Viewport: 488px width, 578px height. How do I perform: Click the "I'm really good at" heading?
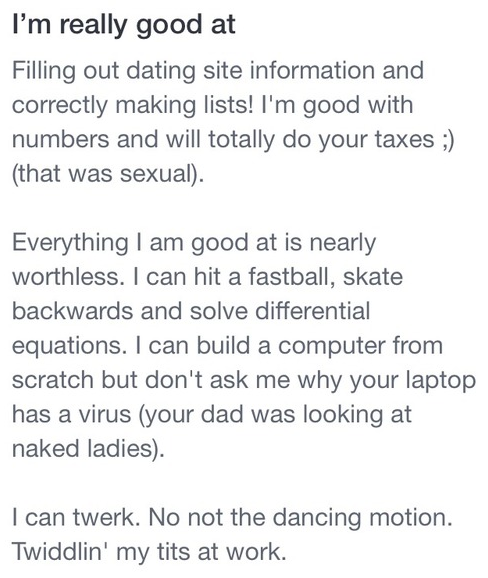coord(124,25)
